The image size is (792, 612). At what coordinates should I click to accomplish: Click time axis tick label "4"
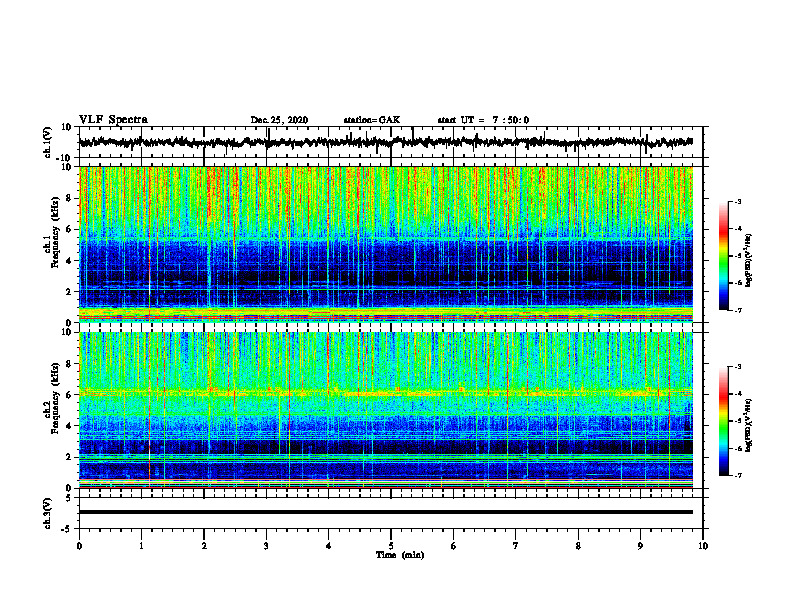click(329, 546)
